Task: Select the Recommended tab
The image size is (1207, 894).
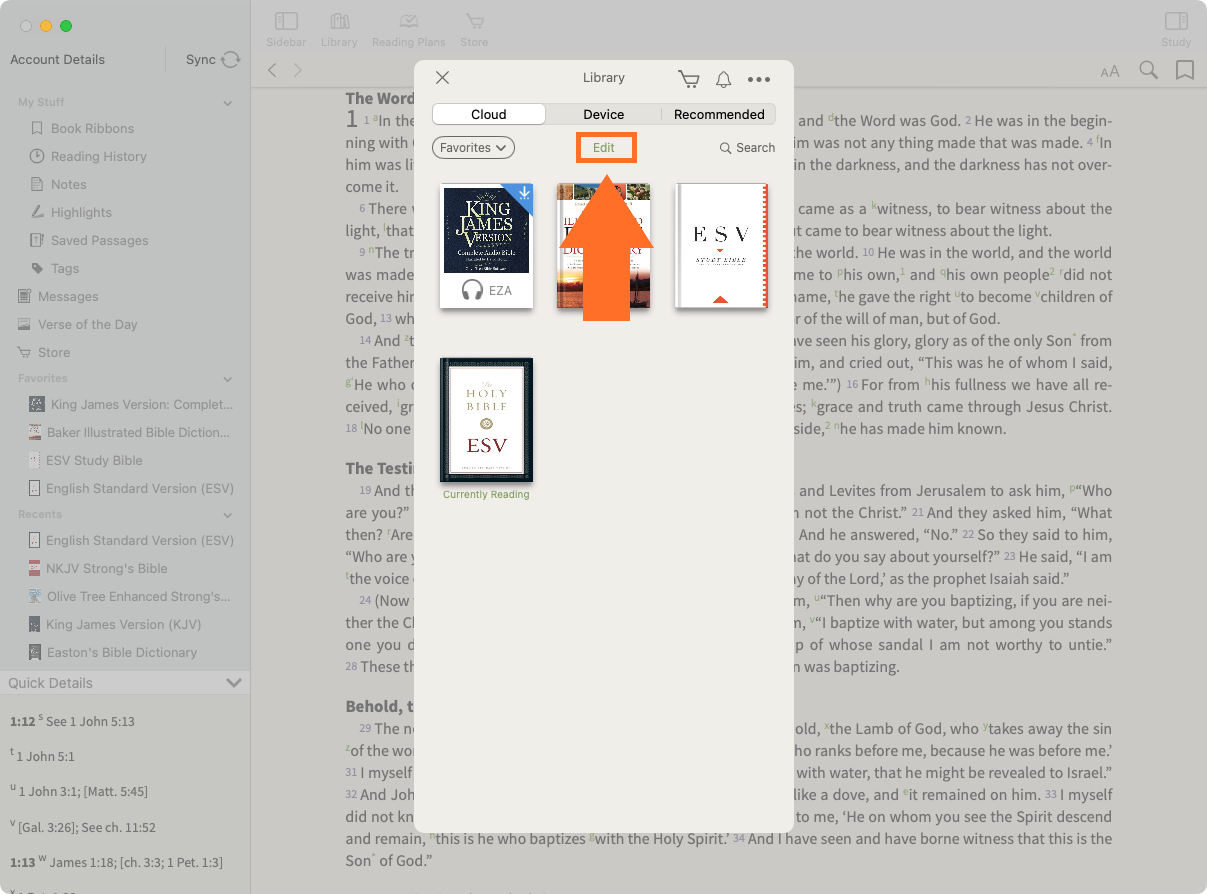Action: tap(719, 114)
